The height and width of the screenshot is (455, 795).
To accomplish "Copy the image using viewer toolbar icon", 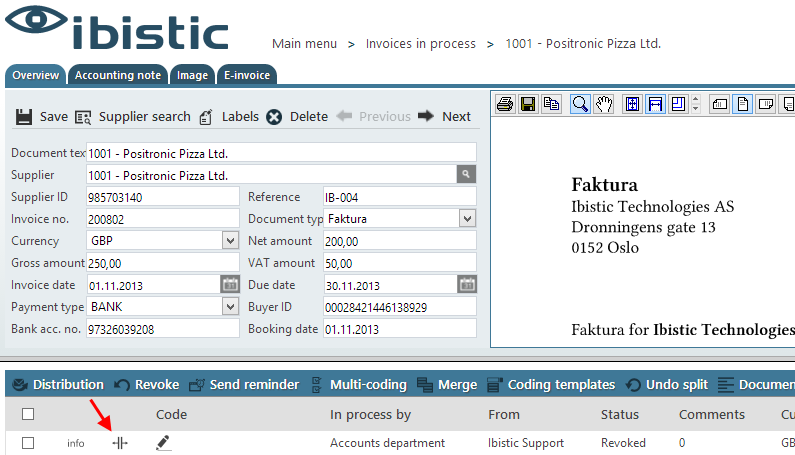I will click(551, 104).
